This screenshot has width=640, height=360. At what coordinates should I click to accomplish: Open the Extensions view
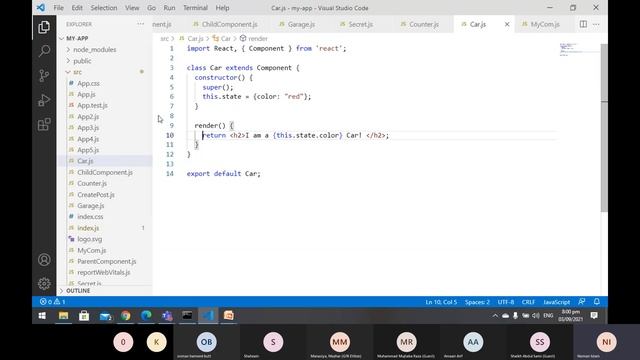pyautogui.click(x=44, y=124)
